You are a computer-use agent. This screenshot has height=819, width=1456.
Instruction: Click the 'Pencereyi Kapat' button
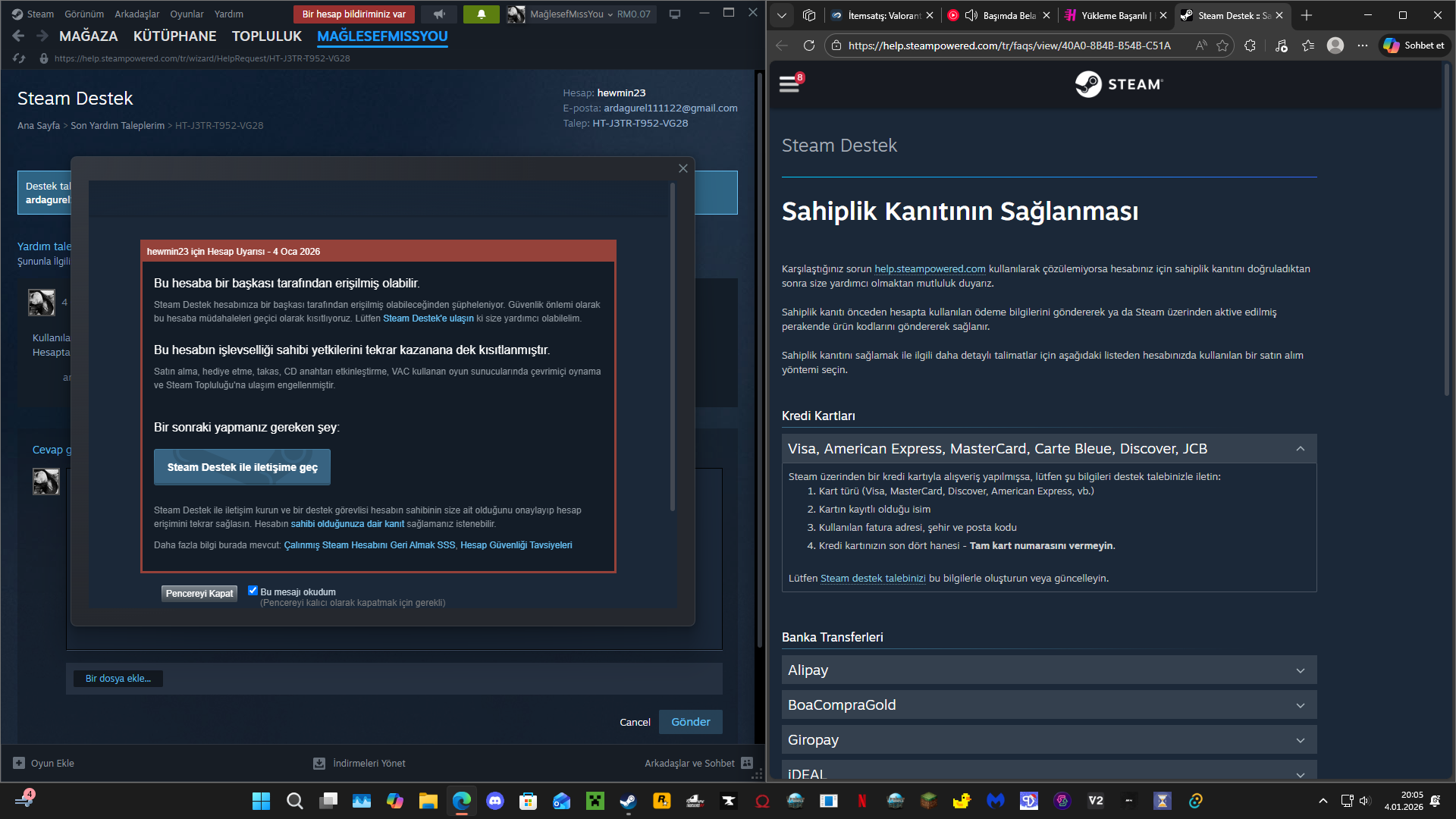click(x=199, y=594)
